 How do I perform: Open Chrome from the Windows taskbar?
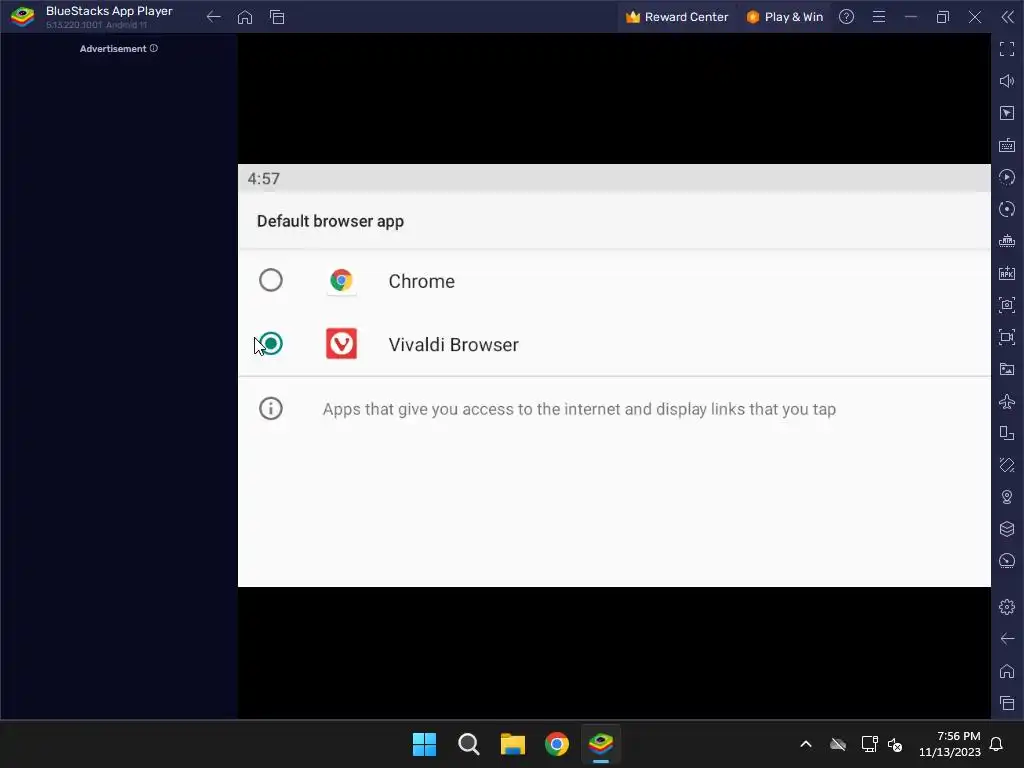556,744
